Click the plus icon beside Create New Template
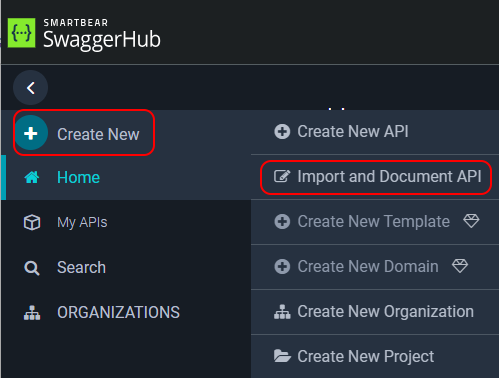The image size is (499, 378). click(x=282, y=221)
